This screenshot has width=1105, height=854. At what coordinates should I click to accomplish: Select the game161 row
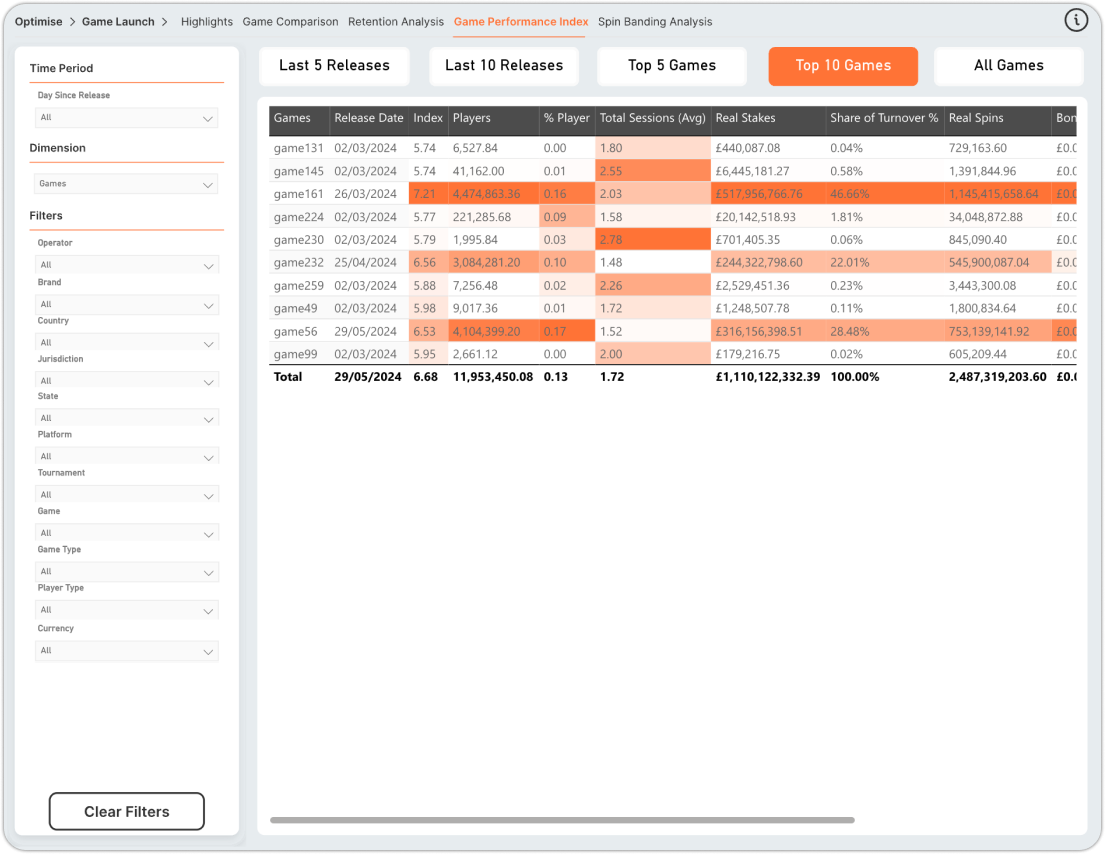point(673,194)
